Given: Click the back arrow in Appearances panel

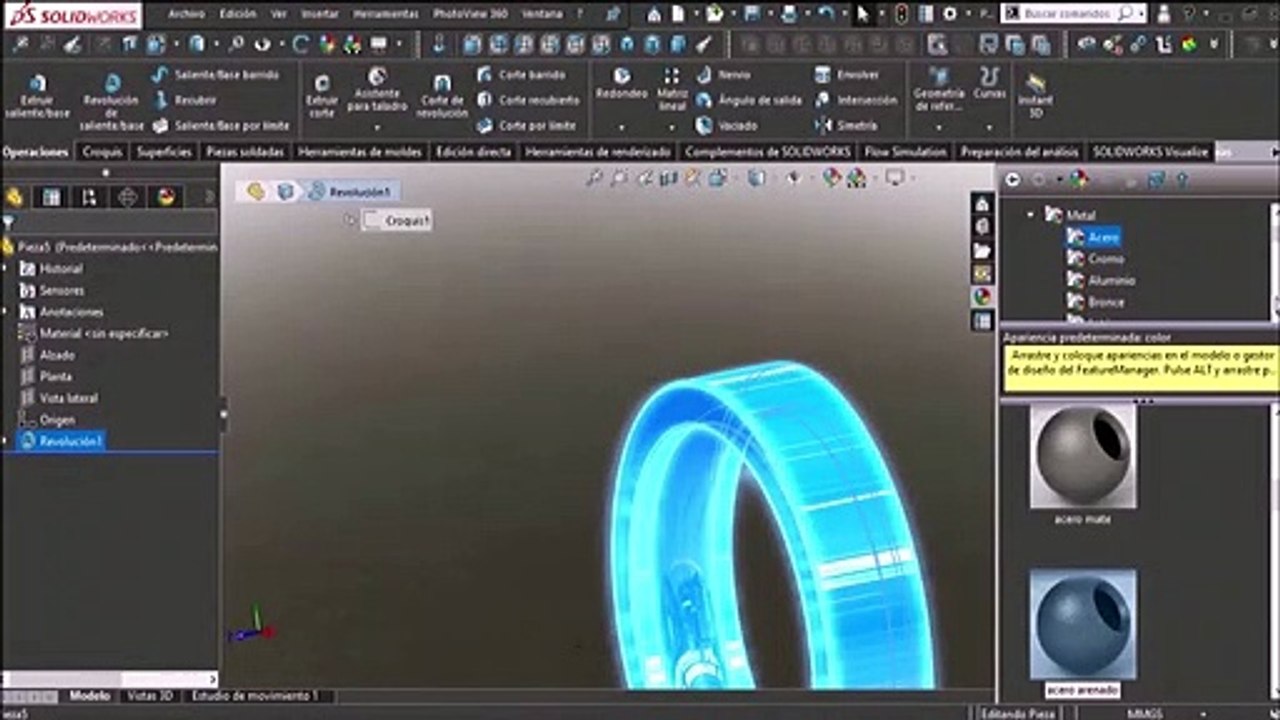Looking at the screenshot, I should pos(1013,179).
